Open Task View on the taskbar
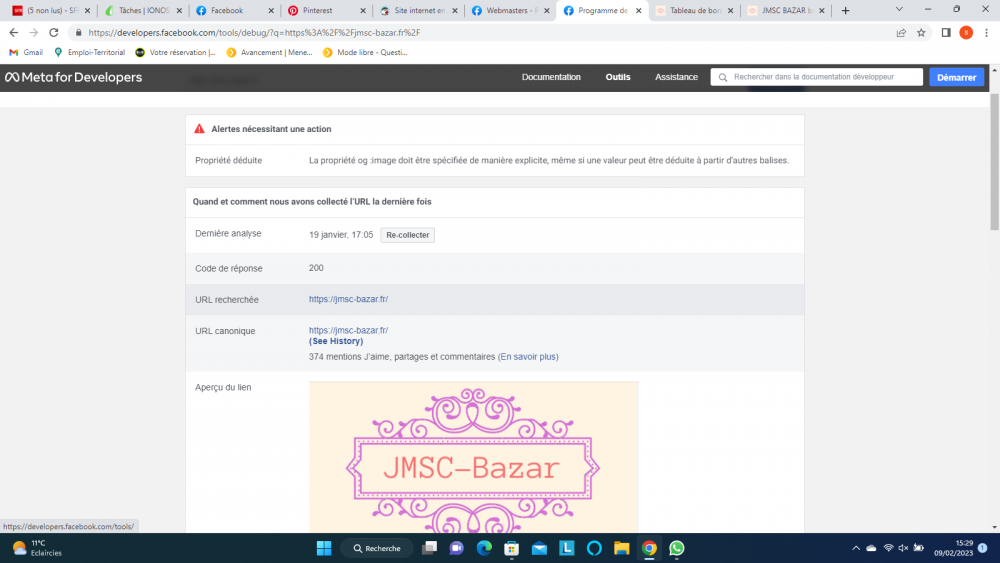The width and height of the screenshot is (1000, 563). click(430, 548)
